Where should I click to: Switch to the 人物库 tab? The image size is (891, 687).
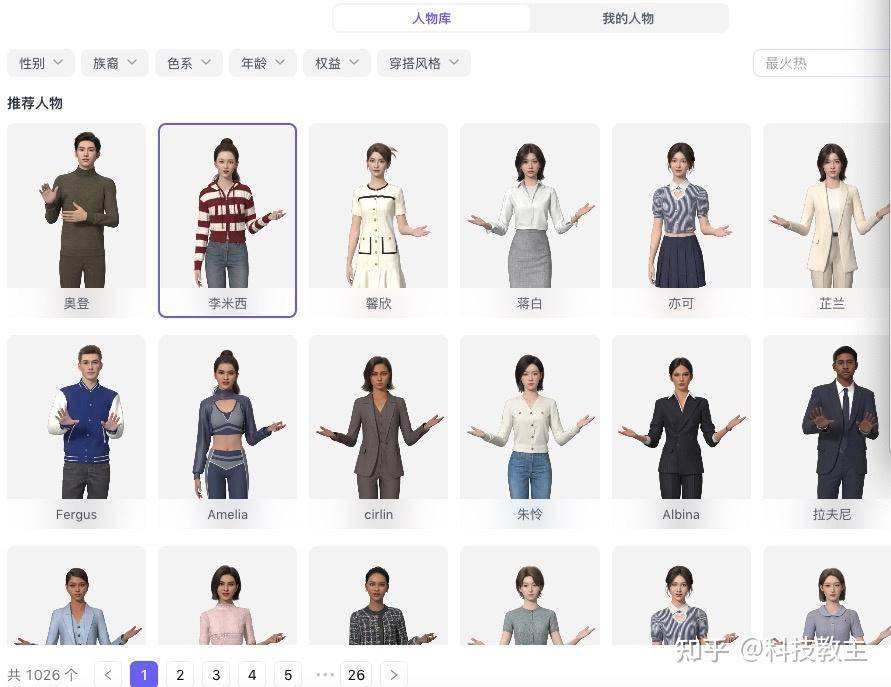pyautogui.click(x=431, y=18)
